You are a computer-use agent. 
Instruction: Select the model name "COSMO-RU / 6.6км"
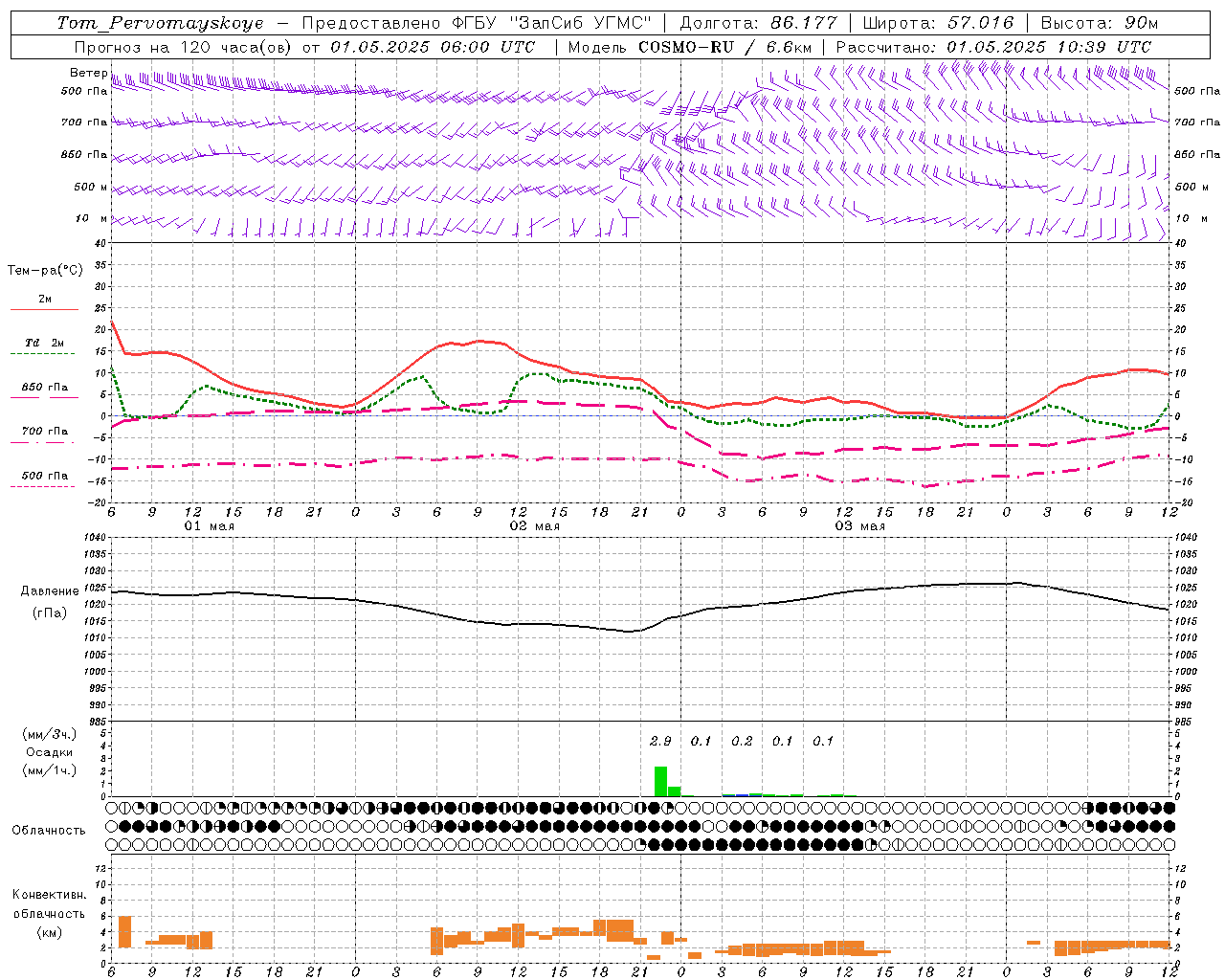724,47
